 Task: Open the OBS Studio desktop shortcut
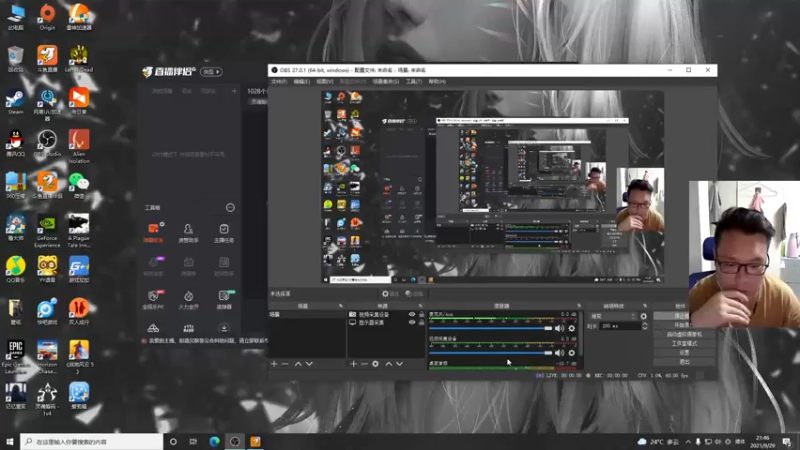tap(47, 143)
